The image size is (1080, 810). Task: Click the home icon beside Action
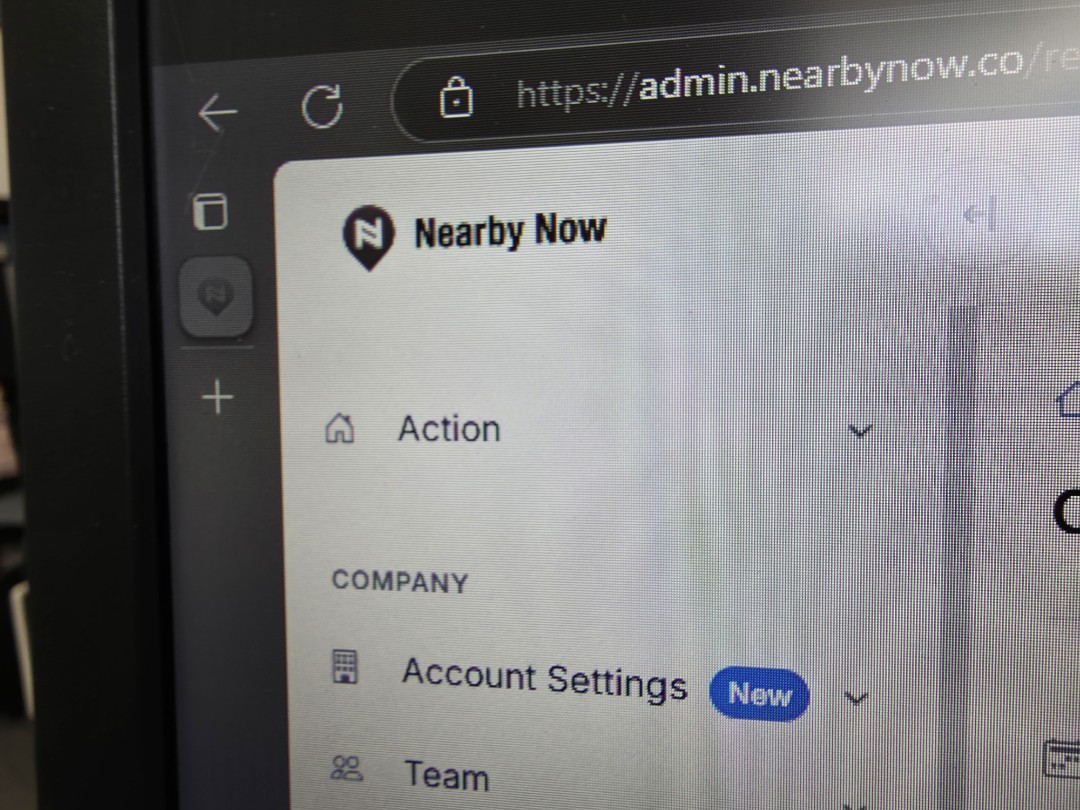(340, 428)
